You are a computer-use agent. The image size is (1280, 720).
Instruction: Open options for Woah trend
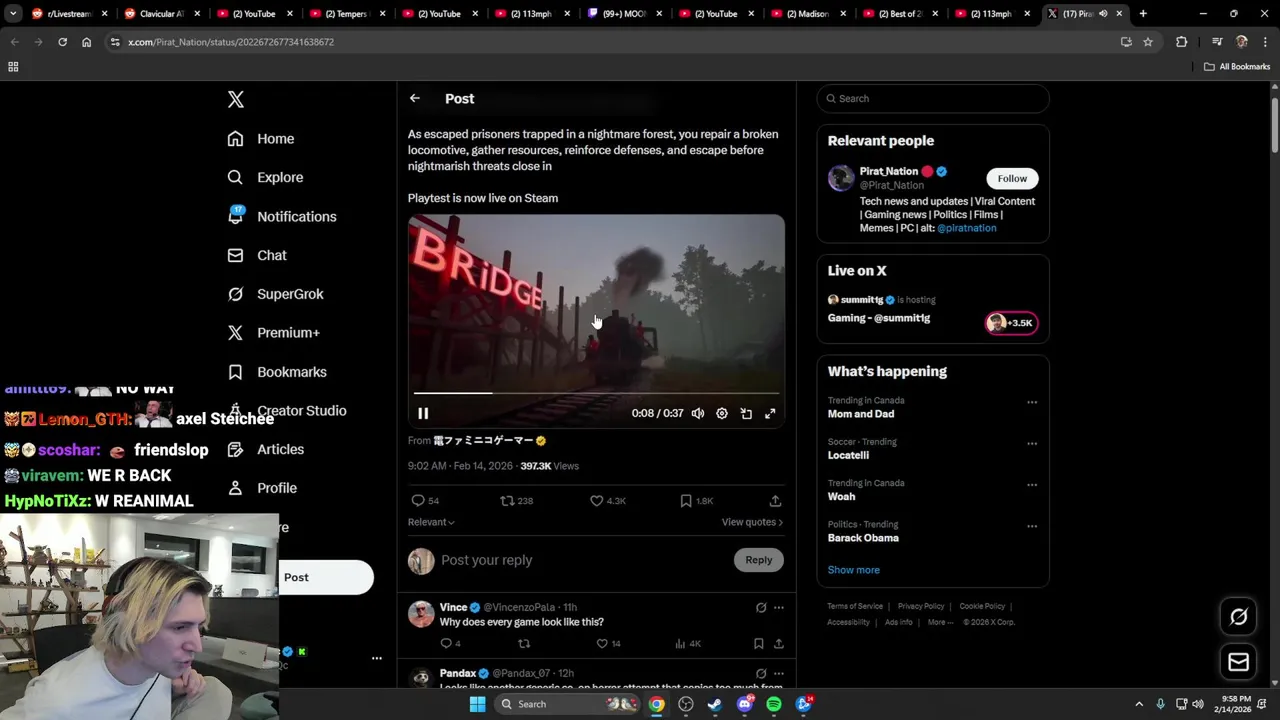click(x=1032, y=484)
